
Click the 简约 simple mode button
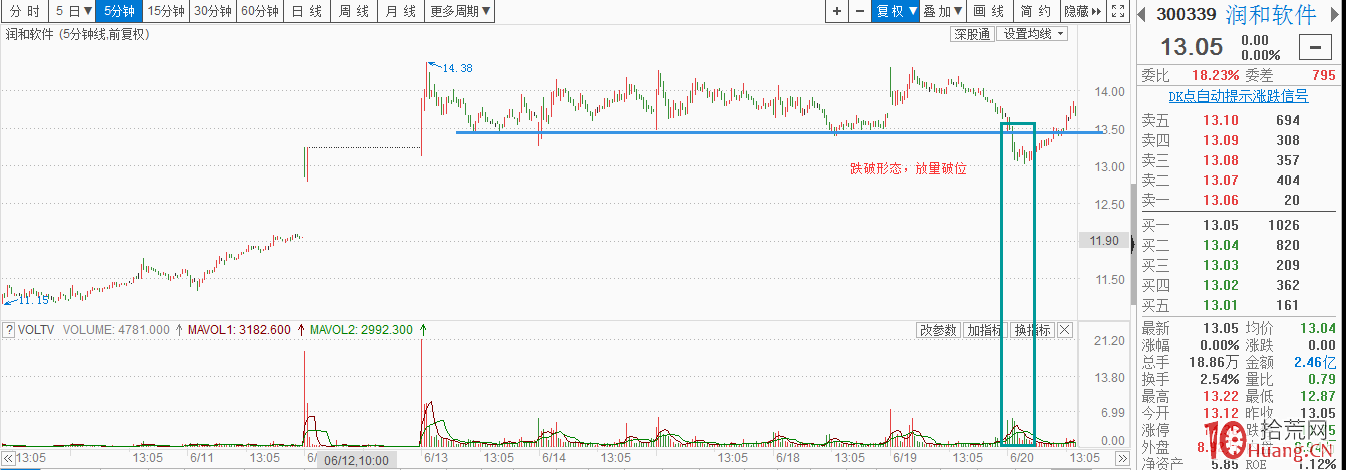coord(1036,12)
